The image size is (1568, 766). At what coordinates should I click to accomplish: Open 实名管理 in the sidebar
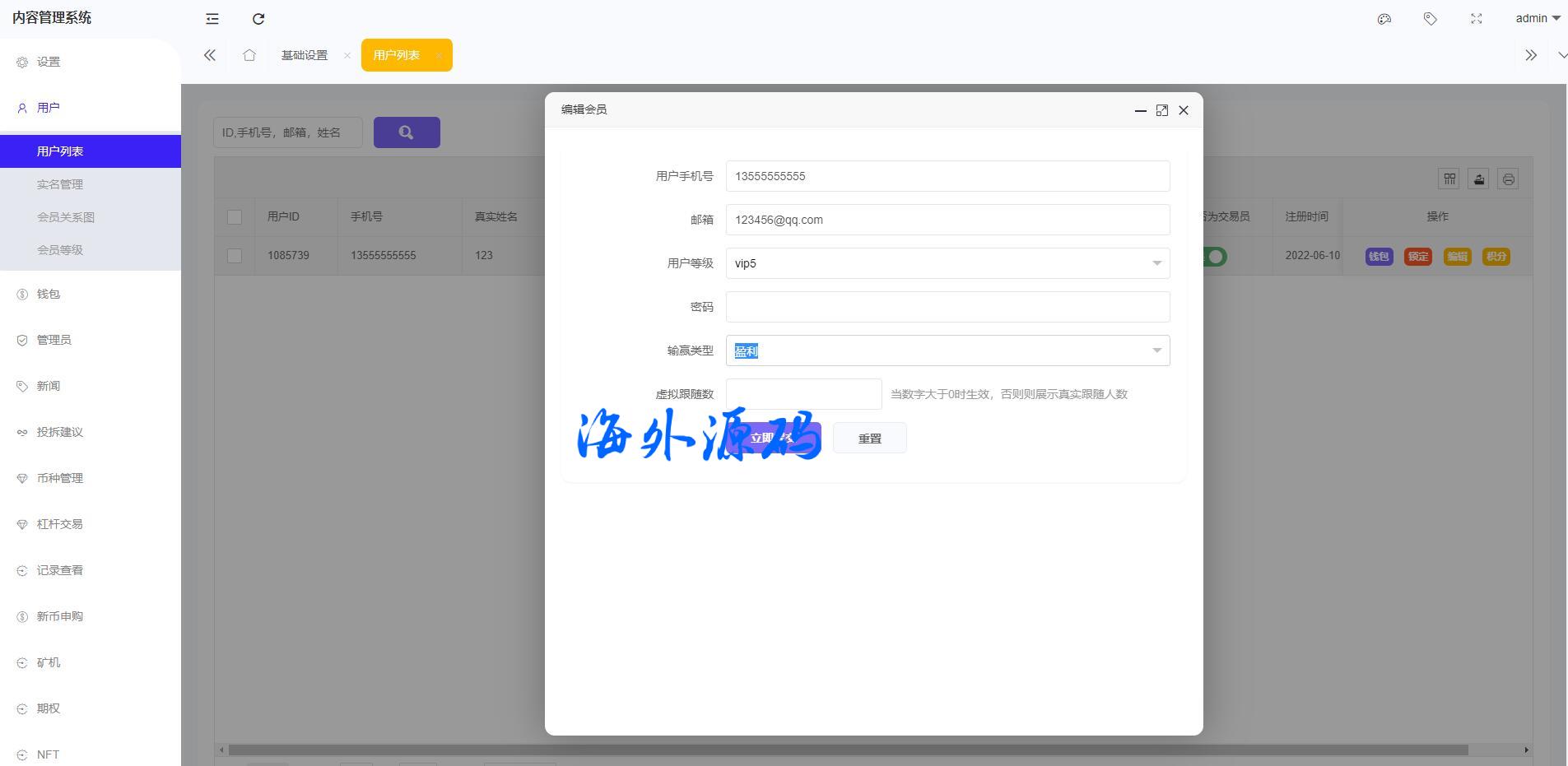[60, 184]
